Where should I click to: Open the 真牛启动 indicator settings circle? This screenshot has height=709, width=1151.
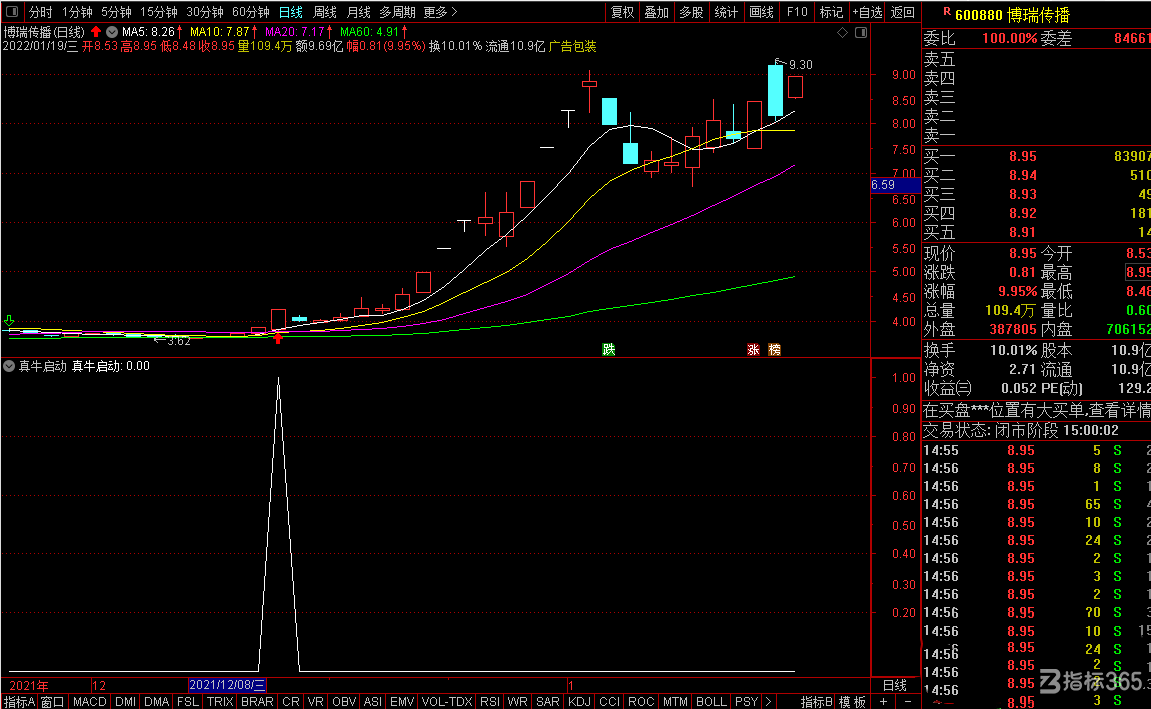click(9, 366)
